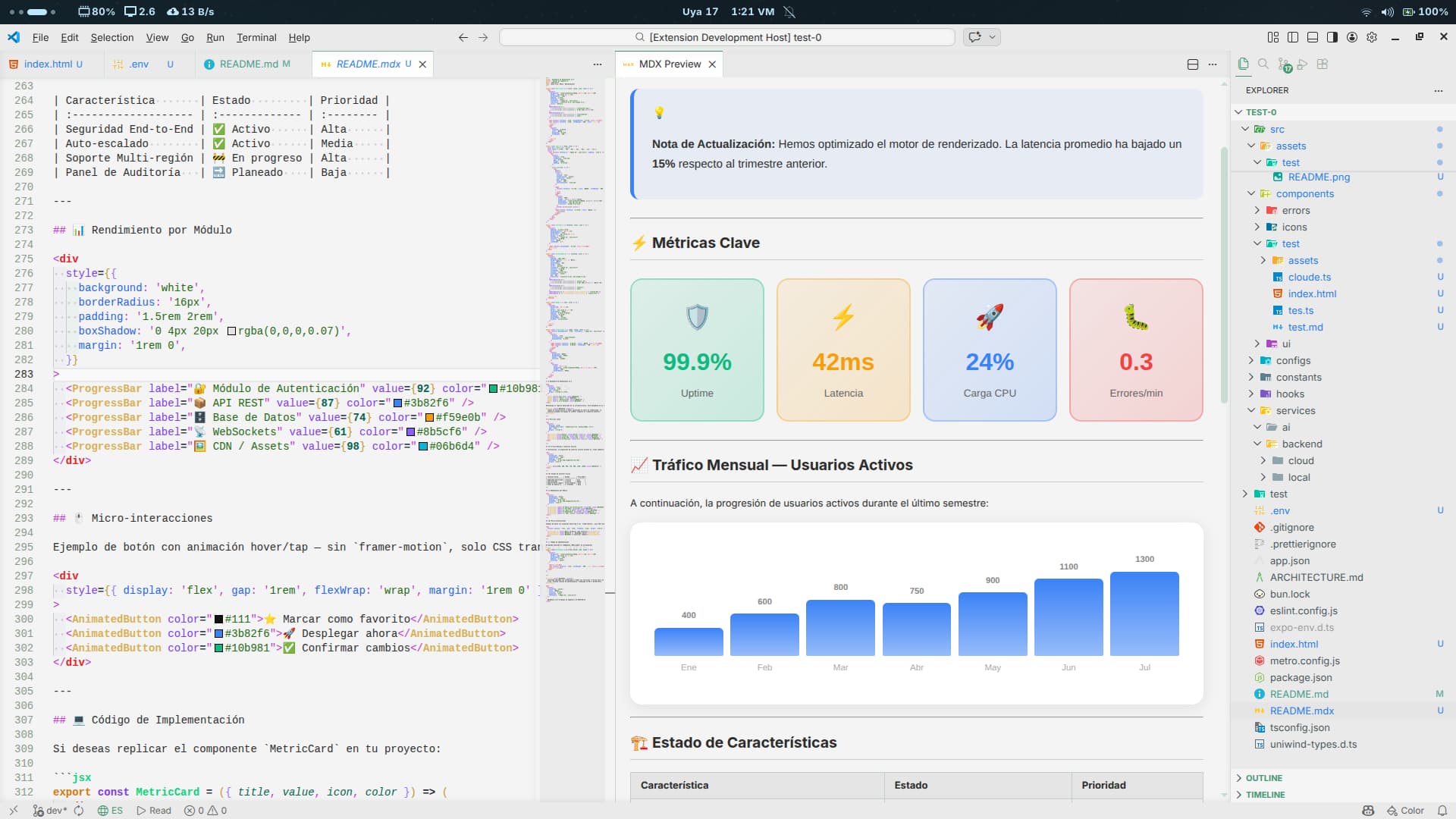Toggle the bottom panel visibility
This screenshot has width=1456, height=819.
pos(1313,37)
